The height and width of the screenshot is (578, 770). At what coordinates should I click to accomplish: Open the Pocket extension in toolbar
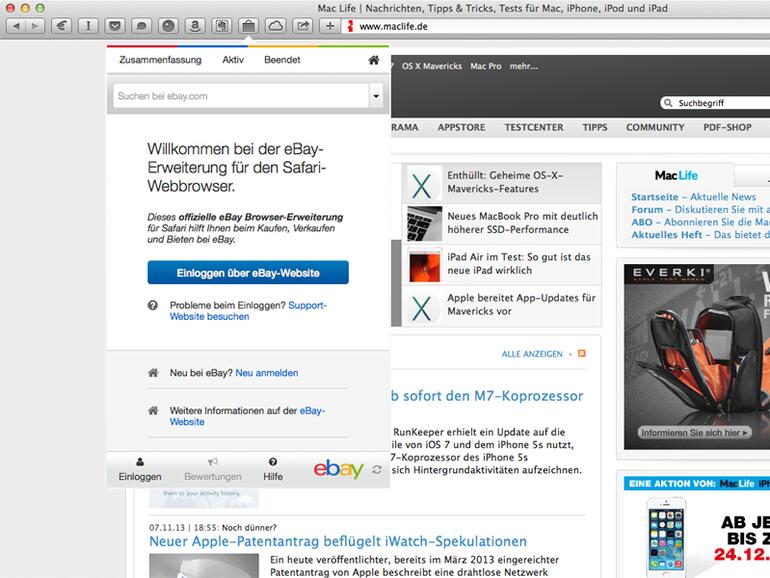coord(115,24)
